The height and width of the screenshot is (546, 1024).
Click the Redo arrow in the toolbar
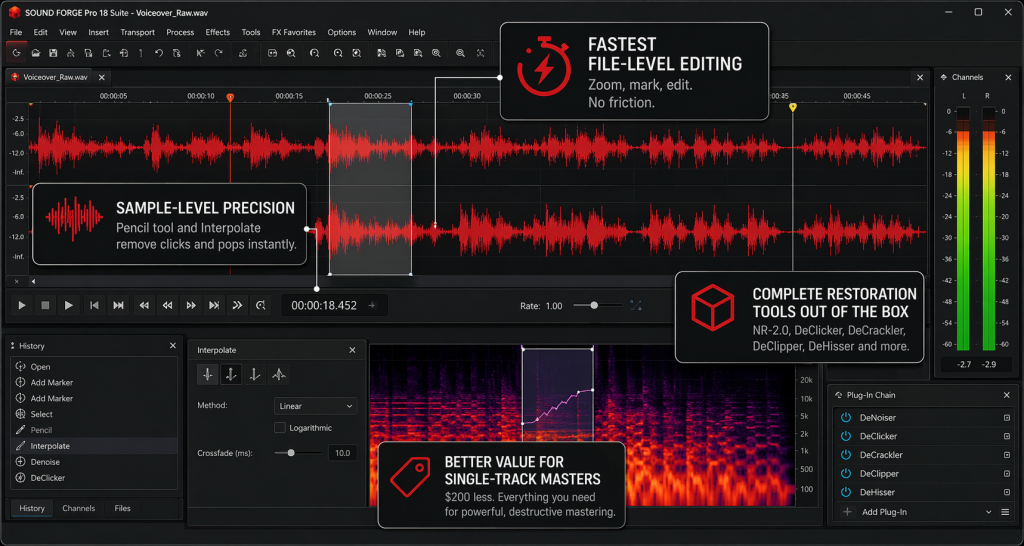(x=219, y=53)
